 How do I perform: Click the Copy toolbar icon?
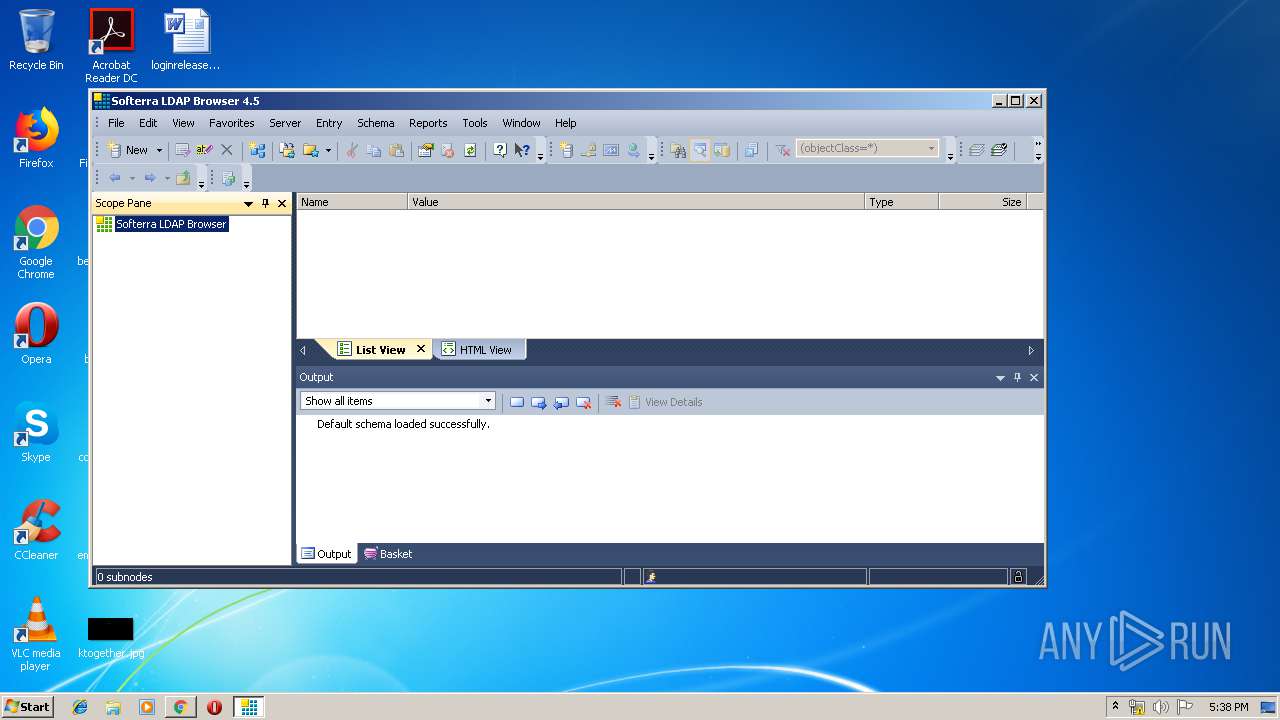pyautogui.click(x=374, y=150)
